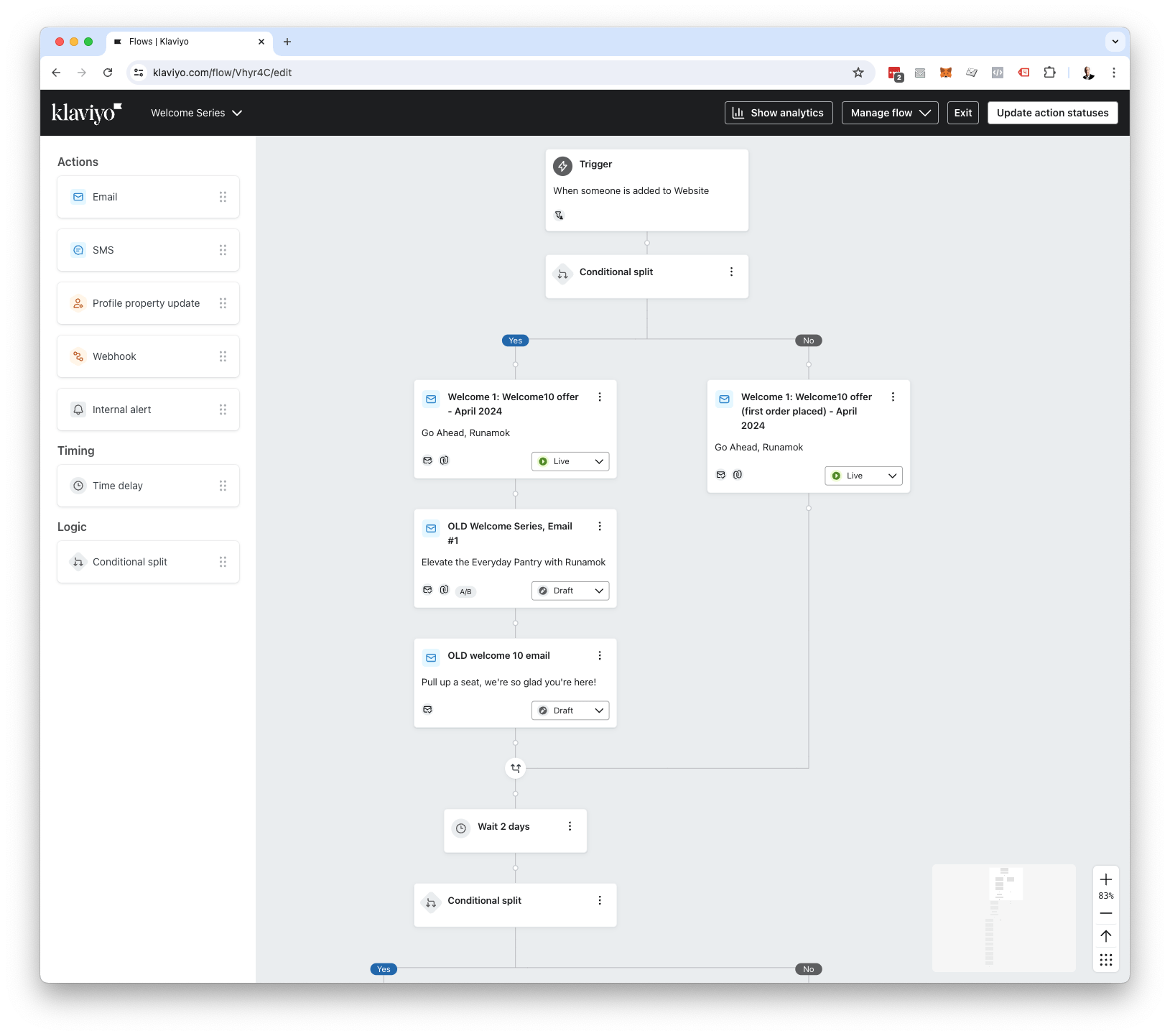Open Manage flow dropdown
Image resolution: width=1170 pixels, height=1036 pixels.
890,113
